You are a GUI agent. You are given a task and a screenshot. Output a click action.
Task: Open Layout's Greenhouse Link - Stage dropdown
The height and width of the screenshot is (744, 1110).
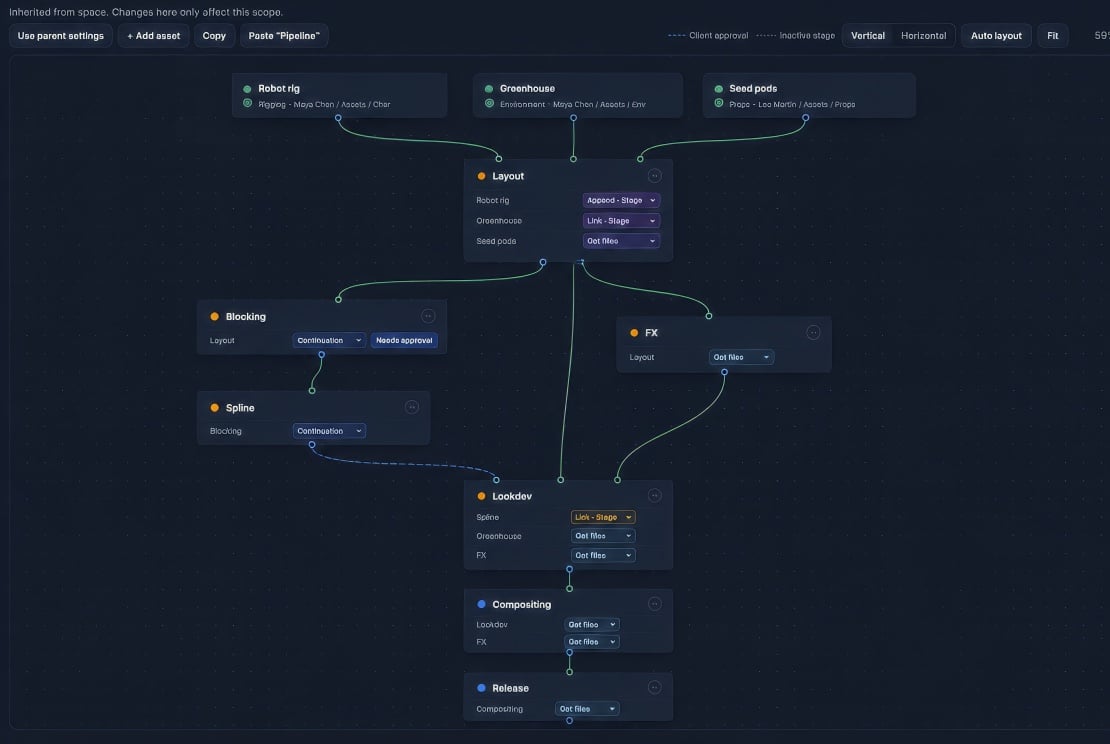(x=621, y=221)
